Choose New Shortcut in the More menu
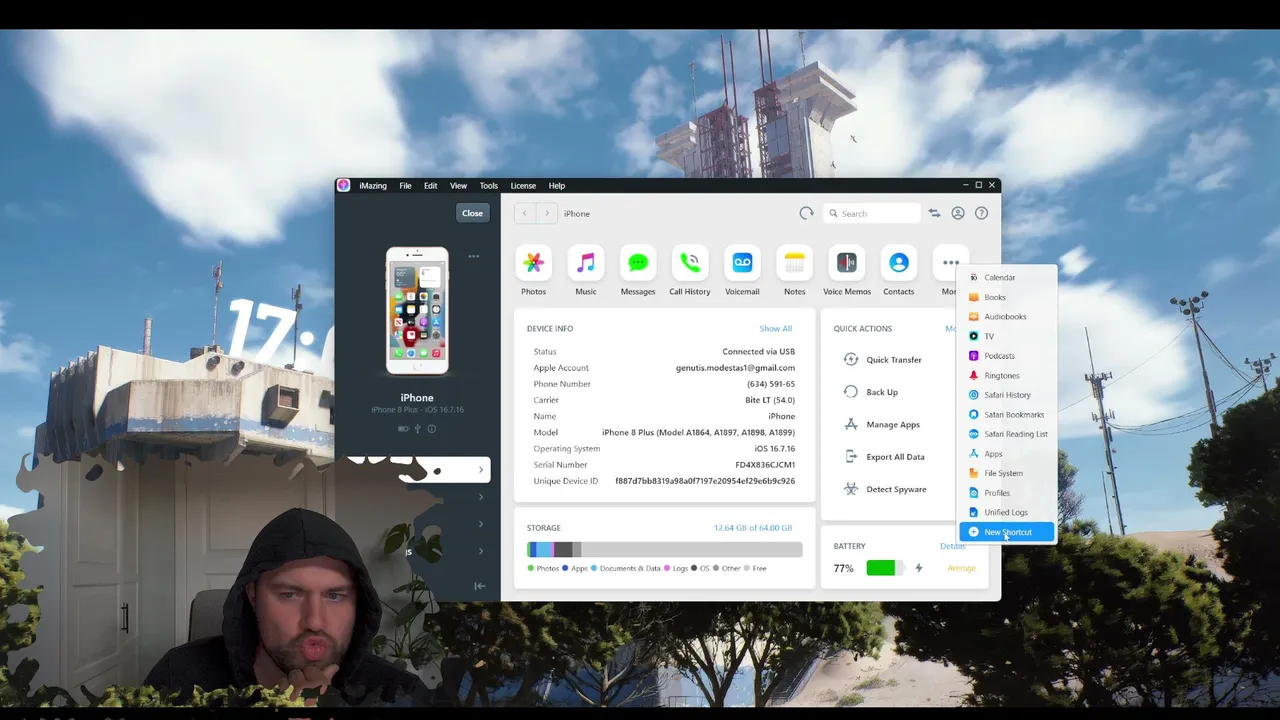Viewport: 1280px width, 720px height. [1007, 532]
